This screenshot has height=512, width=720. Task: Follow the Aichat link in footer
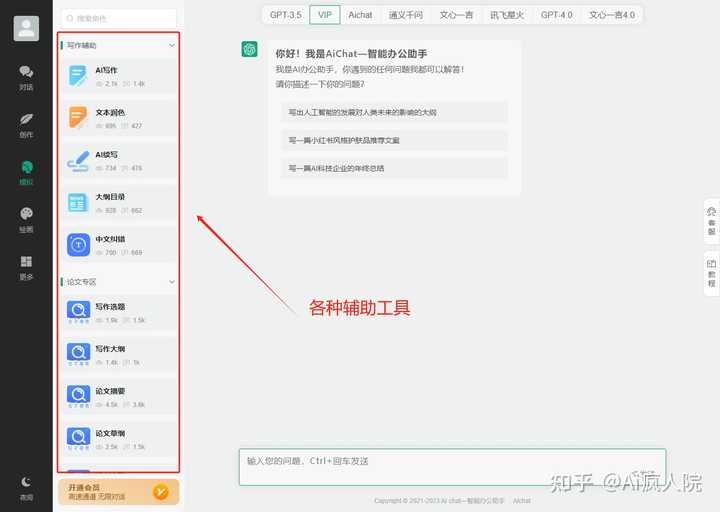pyautogui.click(x=522, y=501)
